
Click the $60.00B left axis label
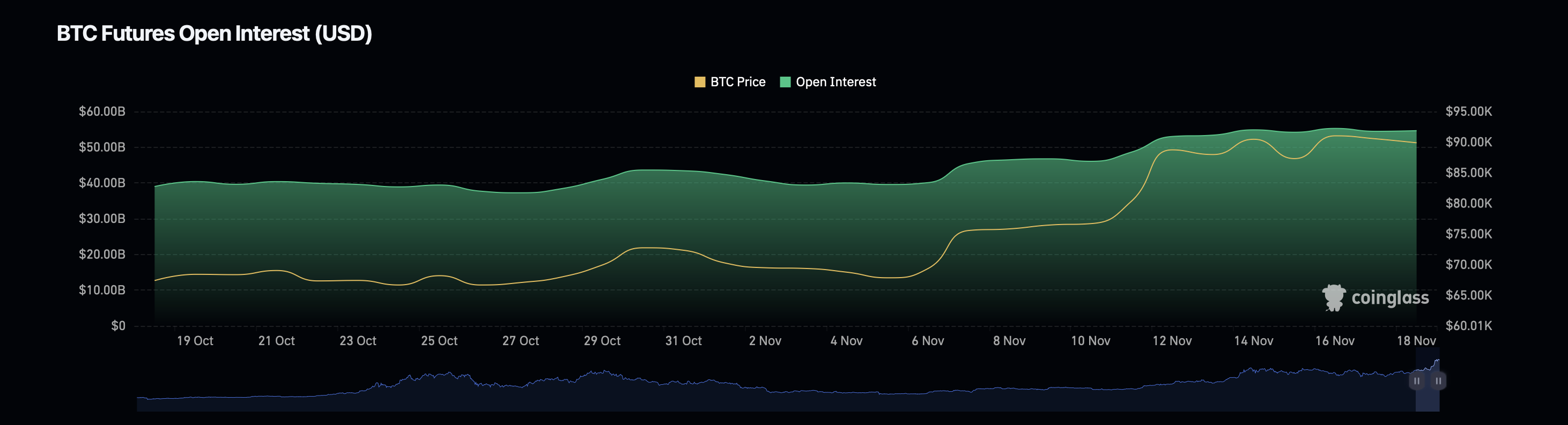102,111
